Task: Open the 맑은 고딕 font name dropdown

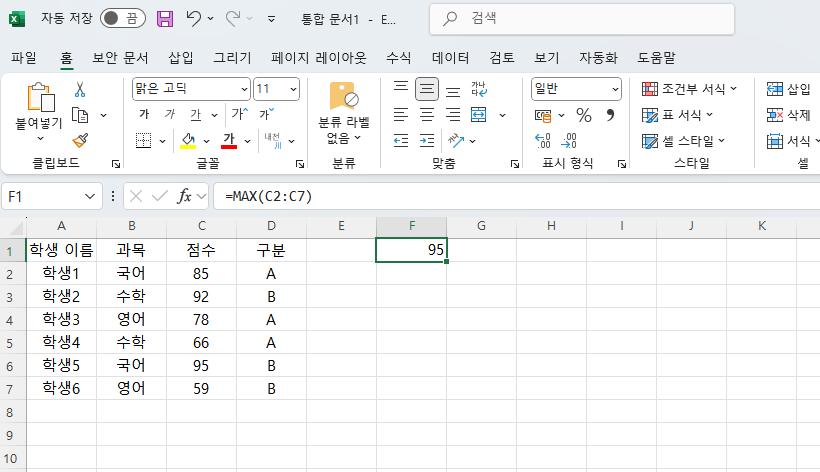Action: 243,89
